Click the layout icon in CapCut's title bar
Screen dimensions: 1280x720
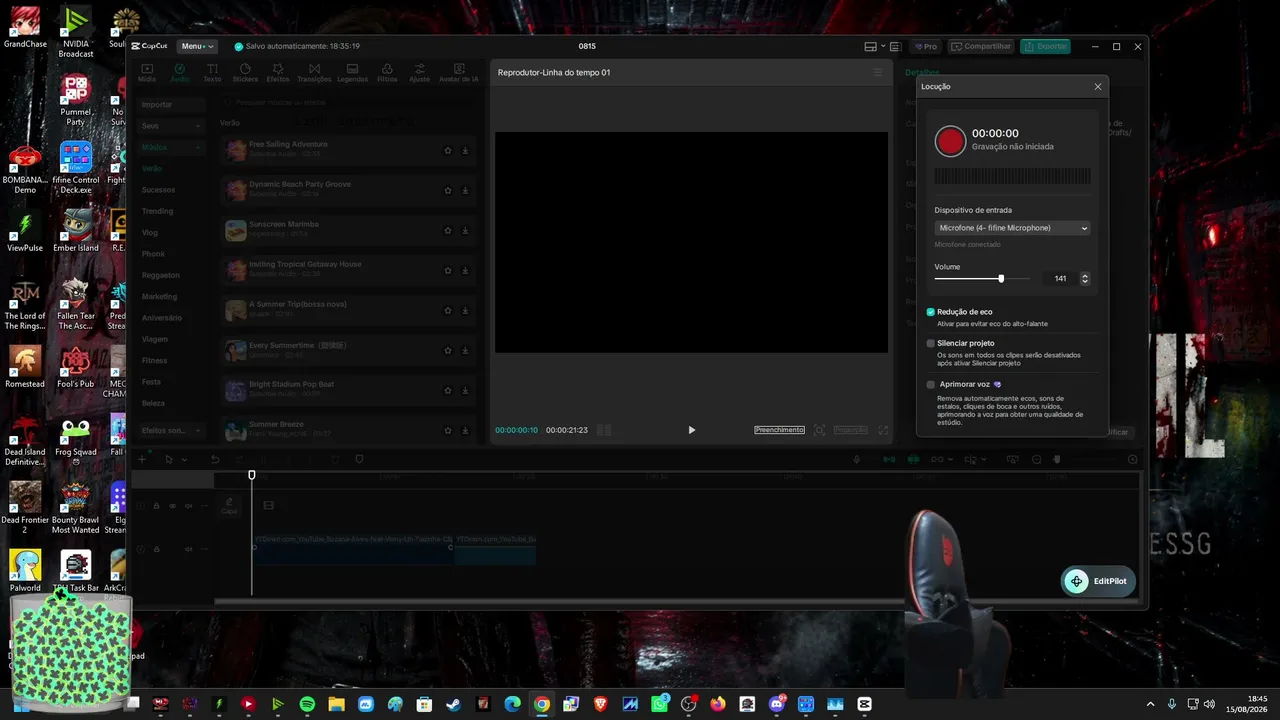click(870, 46)
